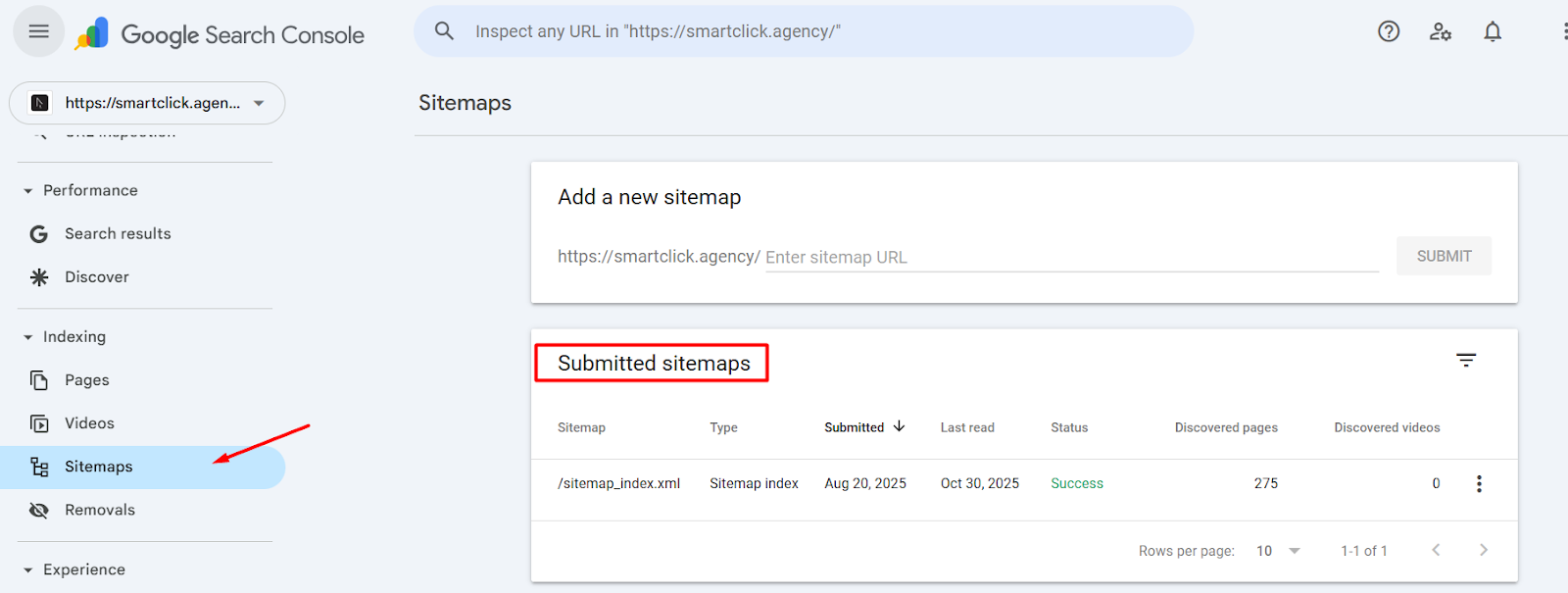Click the 1-1 of 1 pagination text

point(1364,551)
